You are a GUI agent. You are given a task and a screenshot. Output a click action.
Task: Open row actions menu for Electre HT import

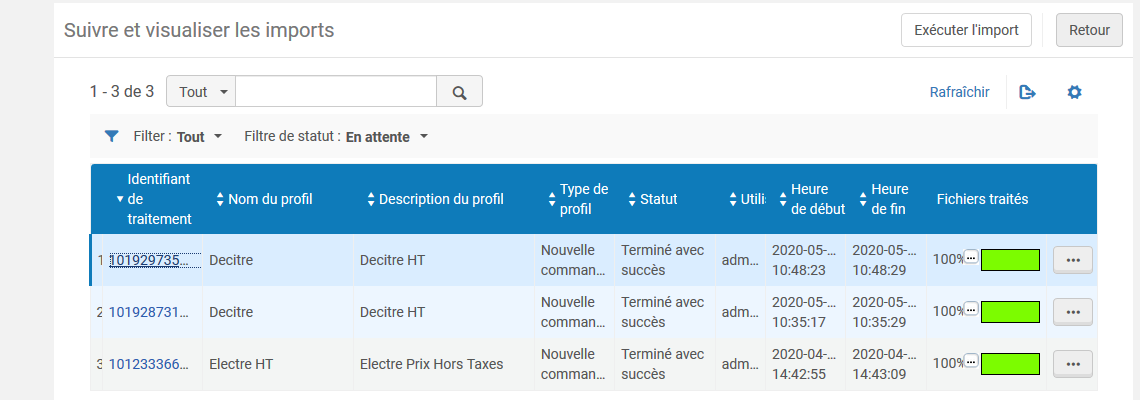coord(1073,364)
